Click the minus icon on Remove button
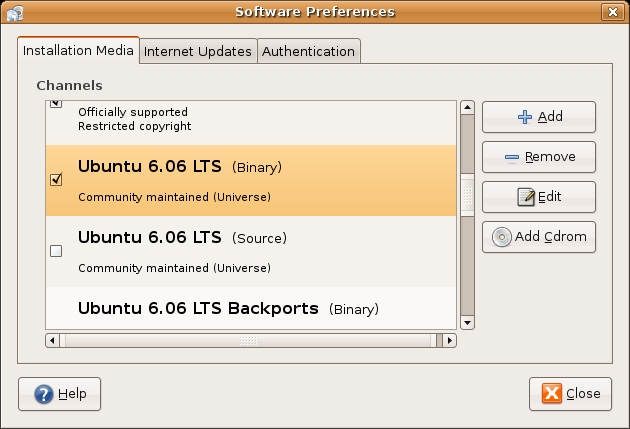This screenshot has height=429, width=630. (512, 157)
